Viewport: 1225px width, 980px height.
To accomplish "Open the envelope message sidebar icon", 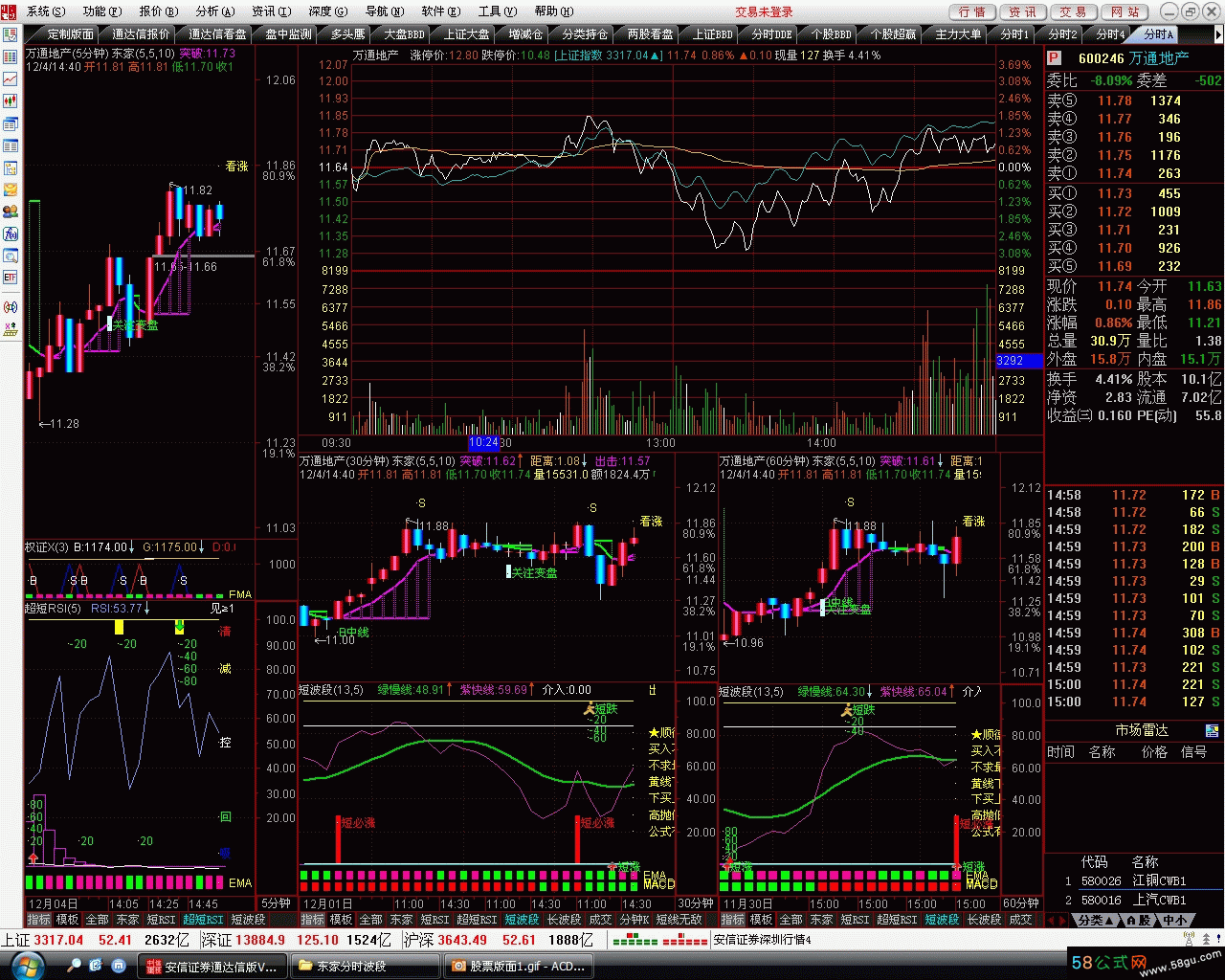I will click(x=11, y=189).
